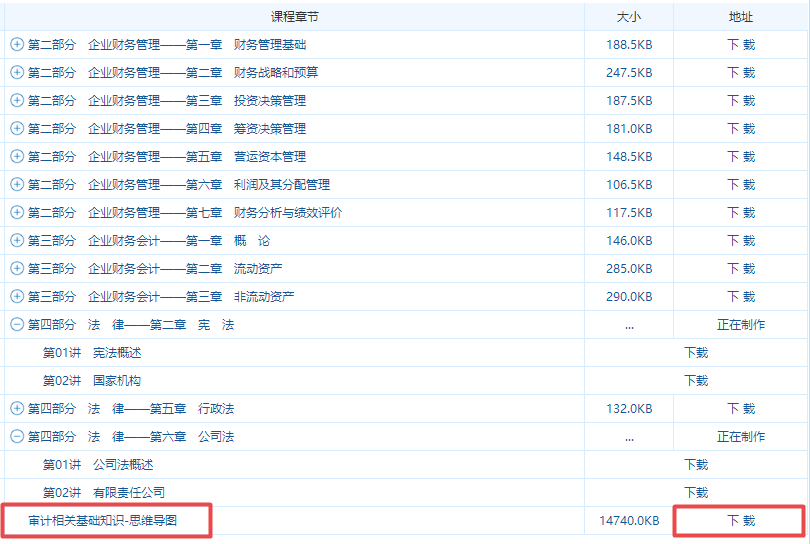This screenshot has width=810, height=544.
Task: Select 第二部分 企业财务管理 第一章 财务管理基础 title
Action: (167, 45)
